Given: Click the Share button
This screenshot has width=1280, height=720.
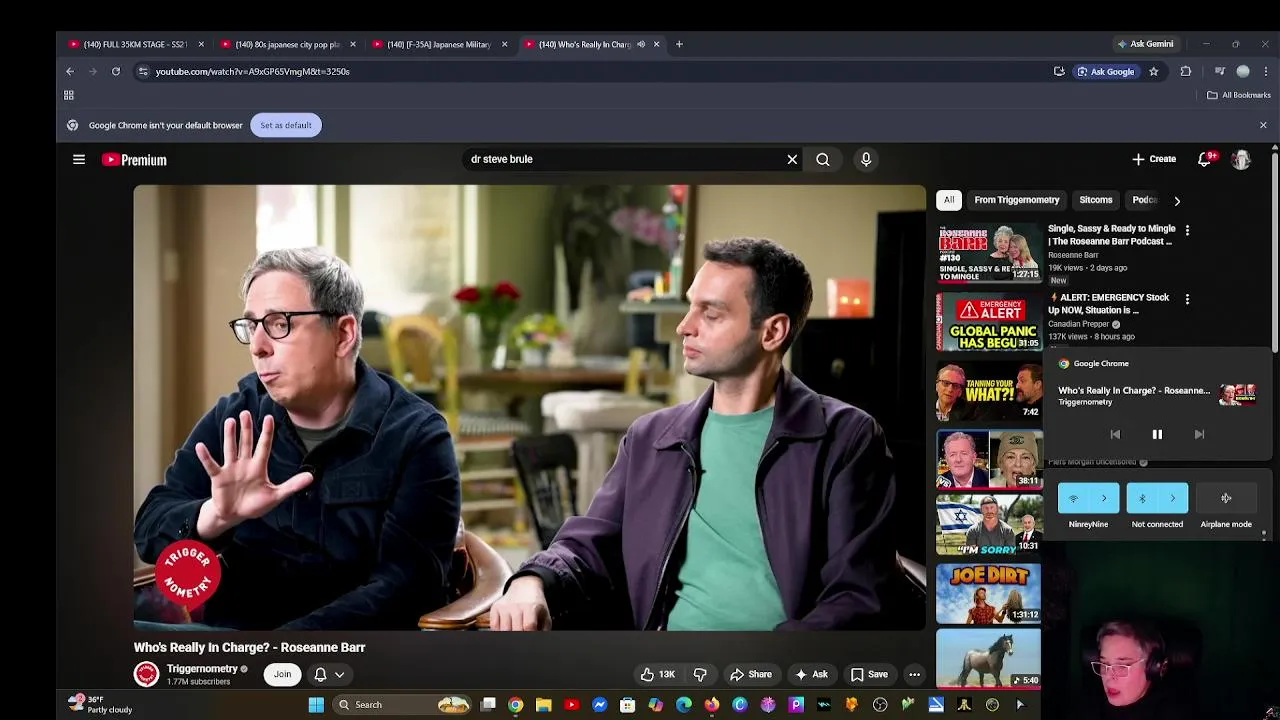Looking at the screenshot, I should click(x=751, y=674).
